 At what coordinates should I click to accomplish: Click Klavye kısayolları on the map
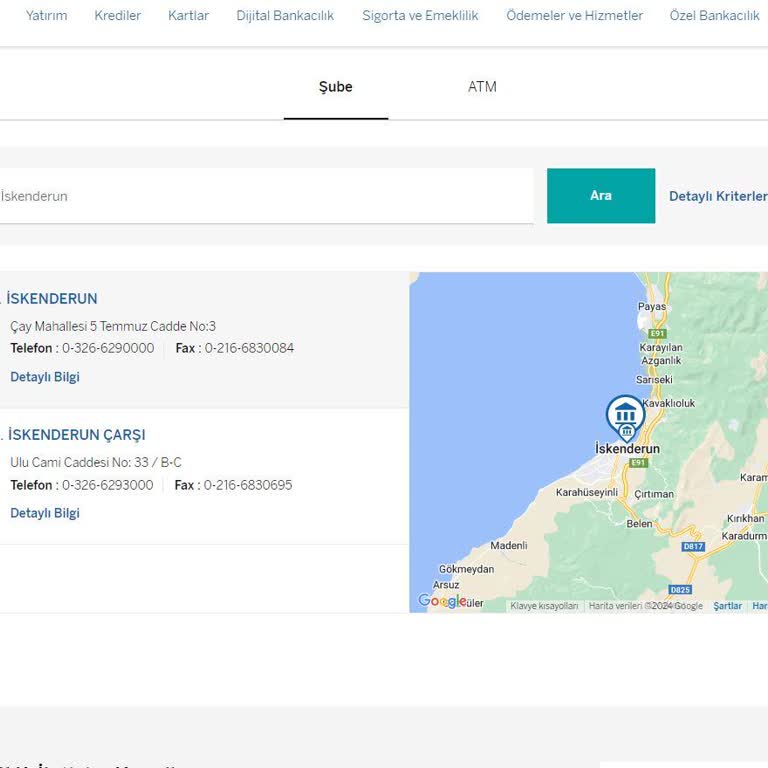[x=544, y=606]
